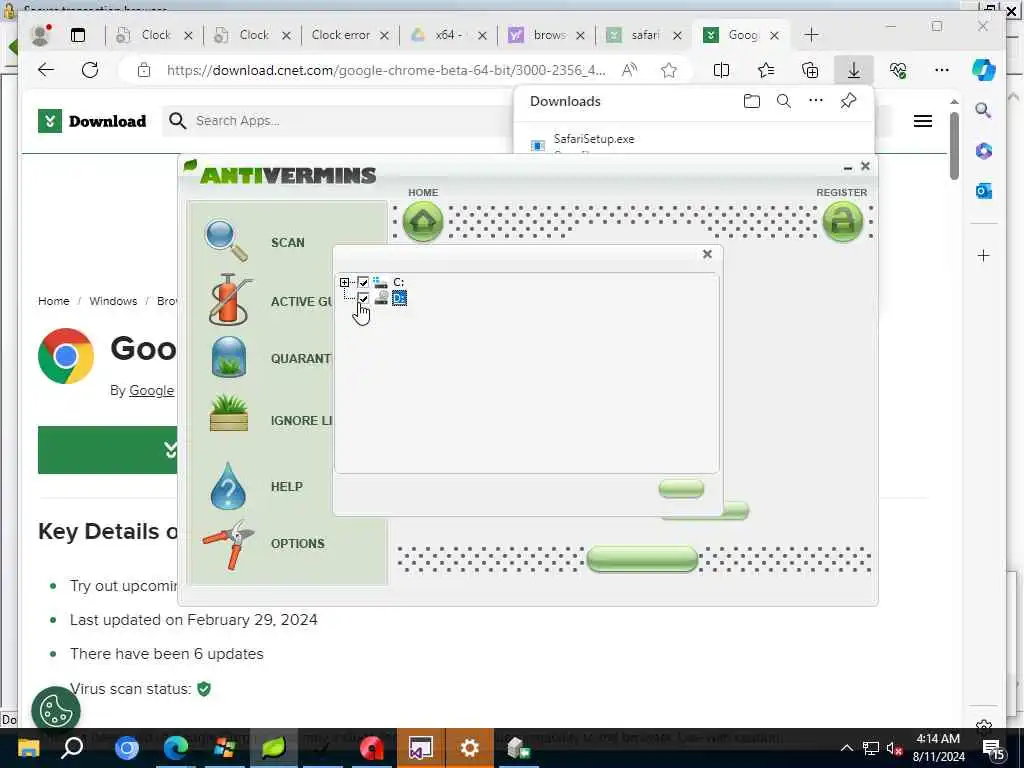The height and width of the screenshot is (768, 1024).
Task: Click the cnet download URL address bar
Action: coord(385,70)
